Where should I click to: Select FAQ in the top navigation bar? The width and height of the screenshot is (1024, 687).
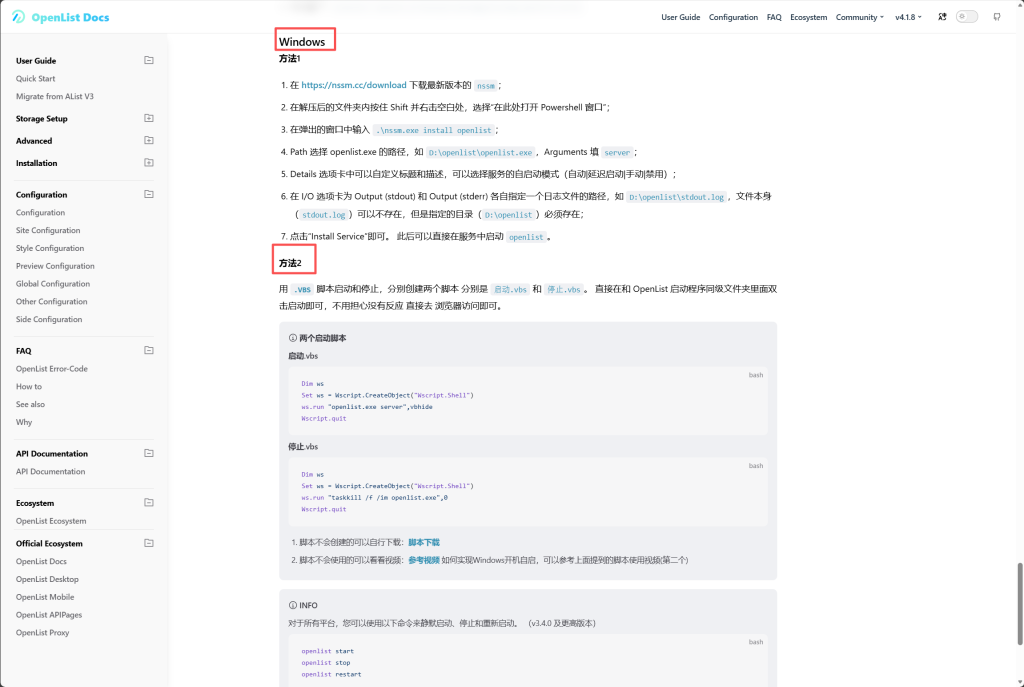tap(774, 17)
